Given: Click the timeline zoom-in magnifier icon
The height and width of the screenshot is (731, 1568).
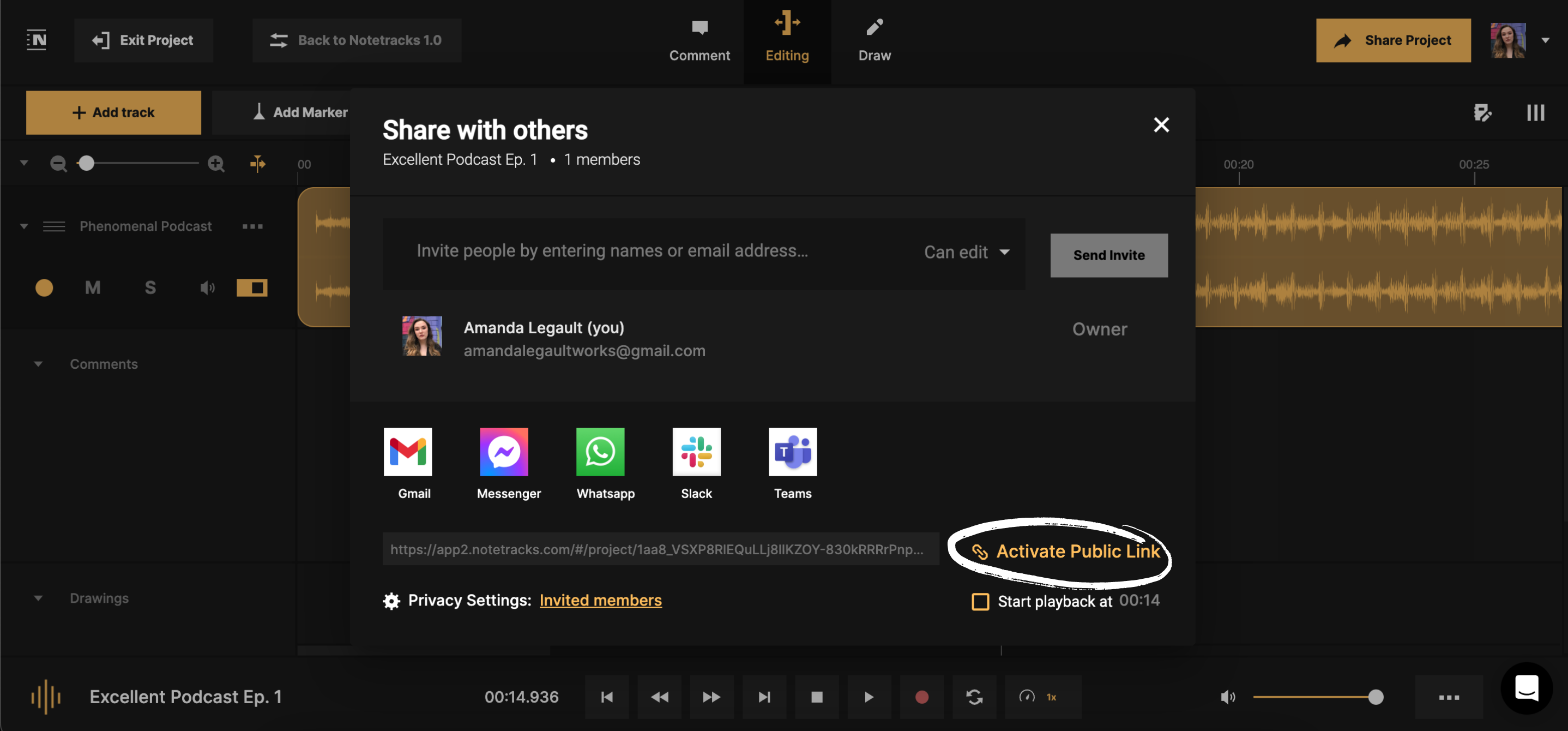Looking at the screenshot, I should (x=216, y=163).
